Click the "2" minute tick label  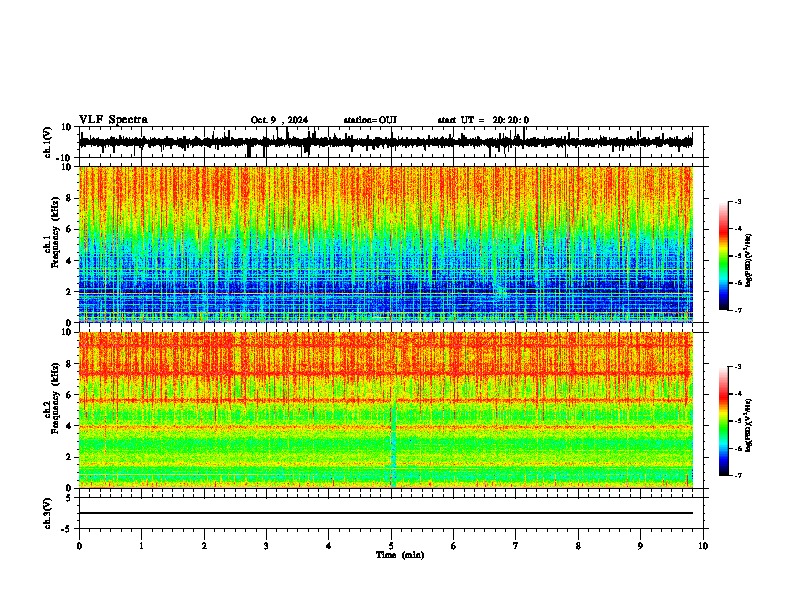(x=204, y=546)
